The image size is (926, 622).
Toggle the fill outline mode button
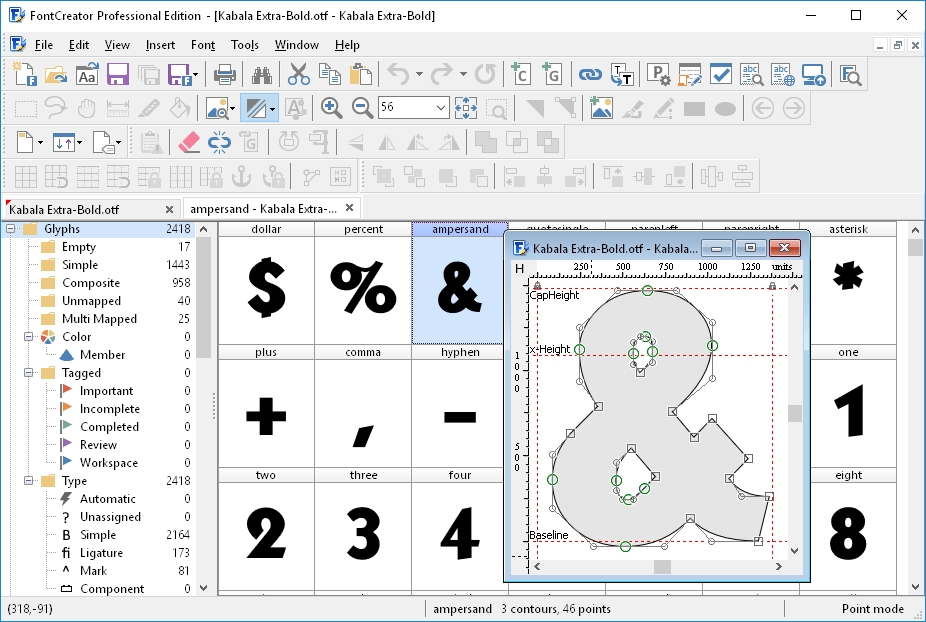click(x=256, y=108)
